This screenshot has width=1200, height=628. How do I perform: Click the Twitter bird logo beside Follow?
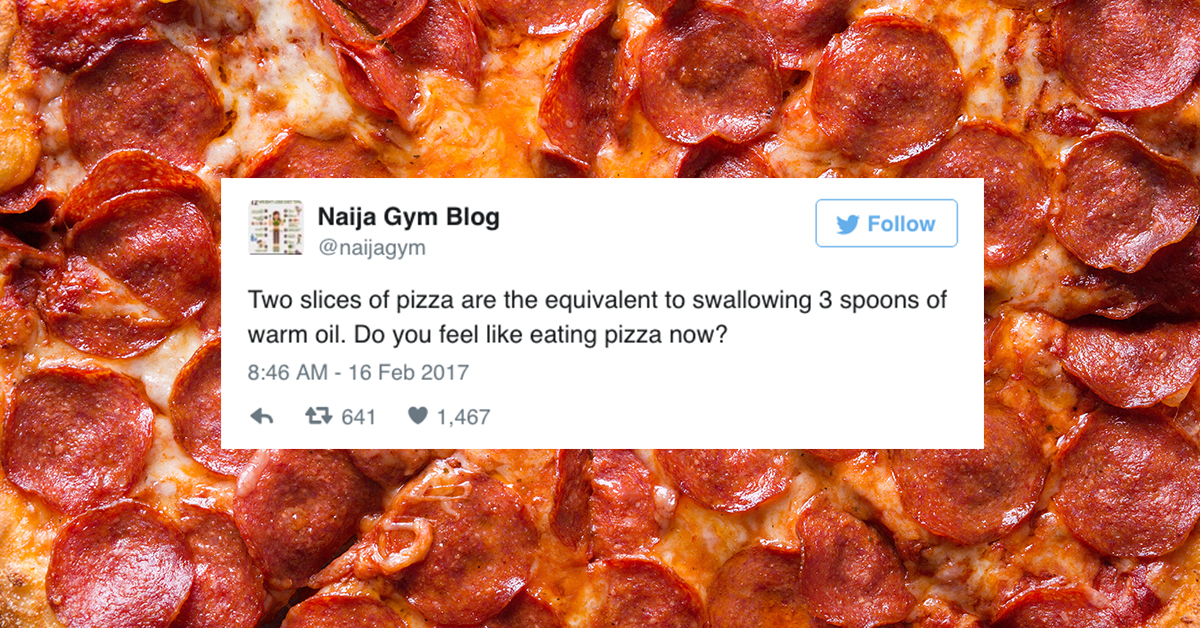click(848, 224)
